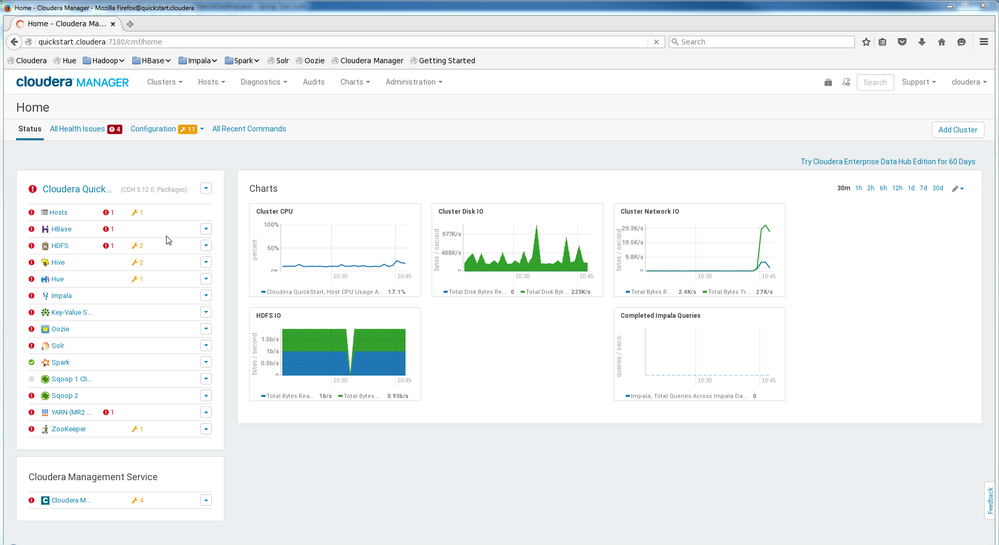Open the Administration menu
The height and width of the screenshot is (545, 999).
413,82
